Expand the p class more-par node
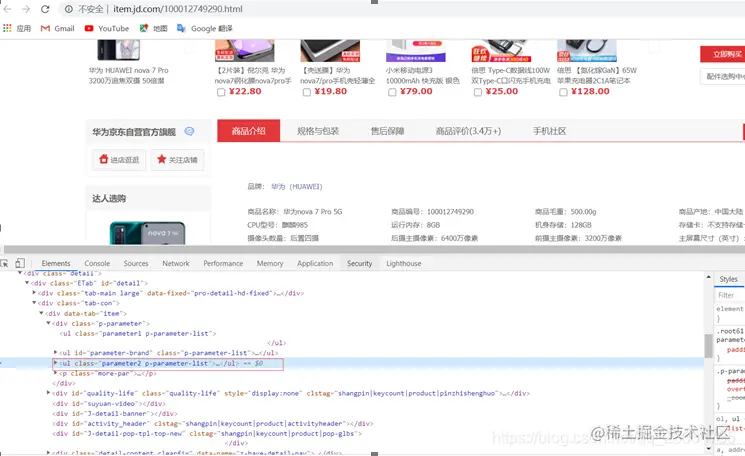The image size is (745, 456). [56, 373]
